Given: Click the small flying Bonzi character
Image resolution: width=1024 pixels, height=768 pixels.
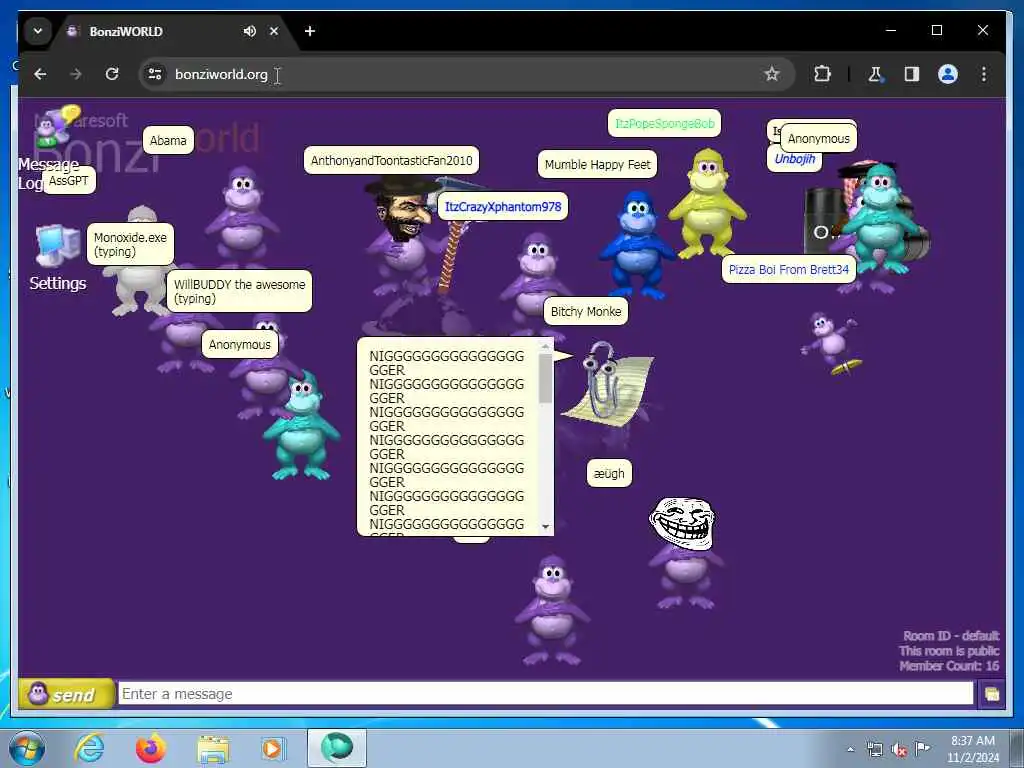Looking at the screenshot, I should (x=831, y=342).
